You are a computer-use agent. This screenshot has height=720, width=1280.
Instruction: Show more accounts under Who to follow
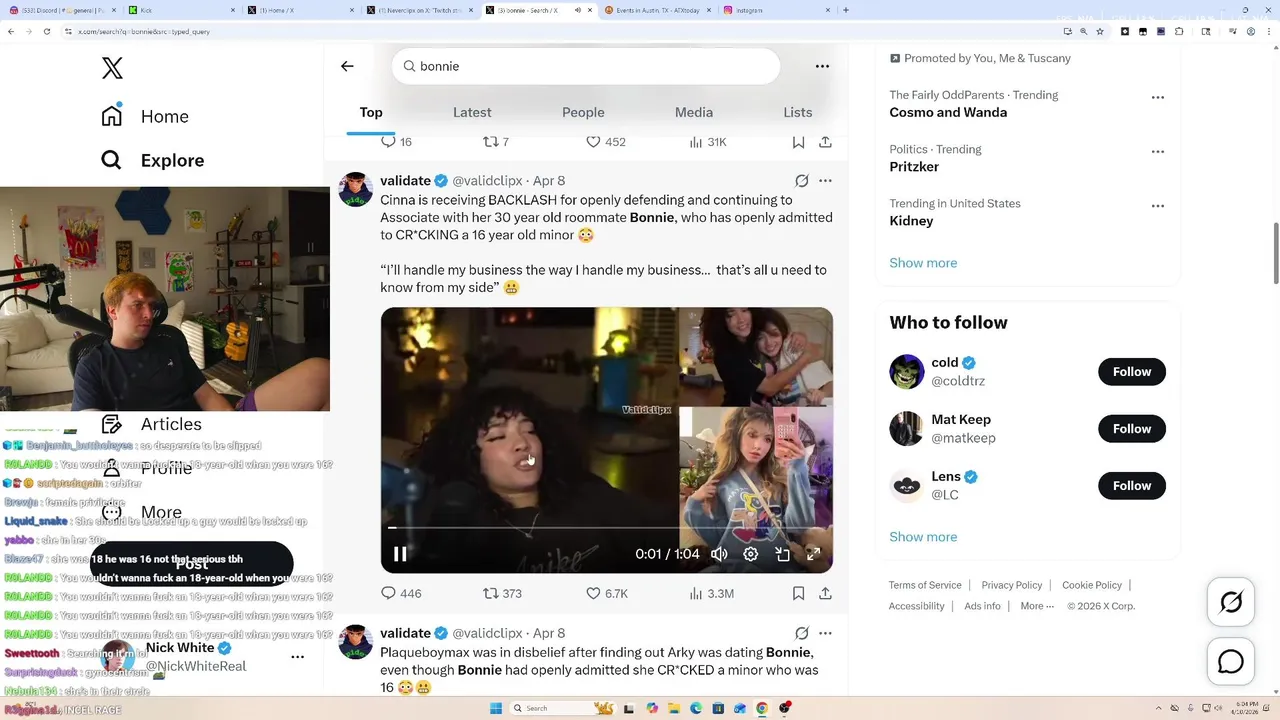tap(923, 537)
